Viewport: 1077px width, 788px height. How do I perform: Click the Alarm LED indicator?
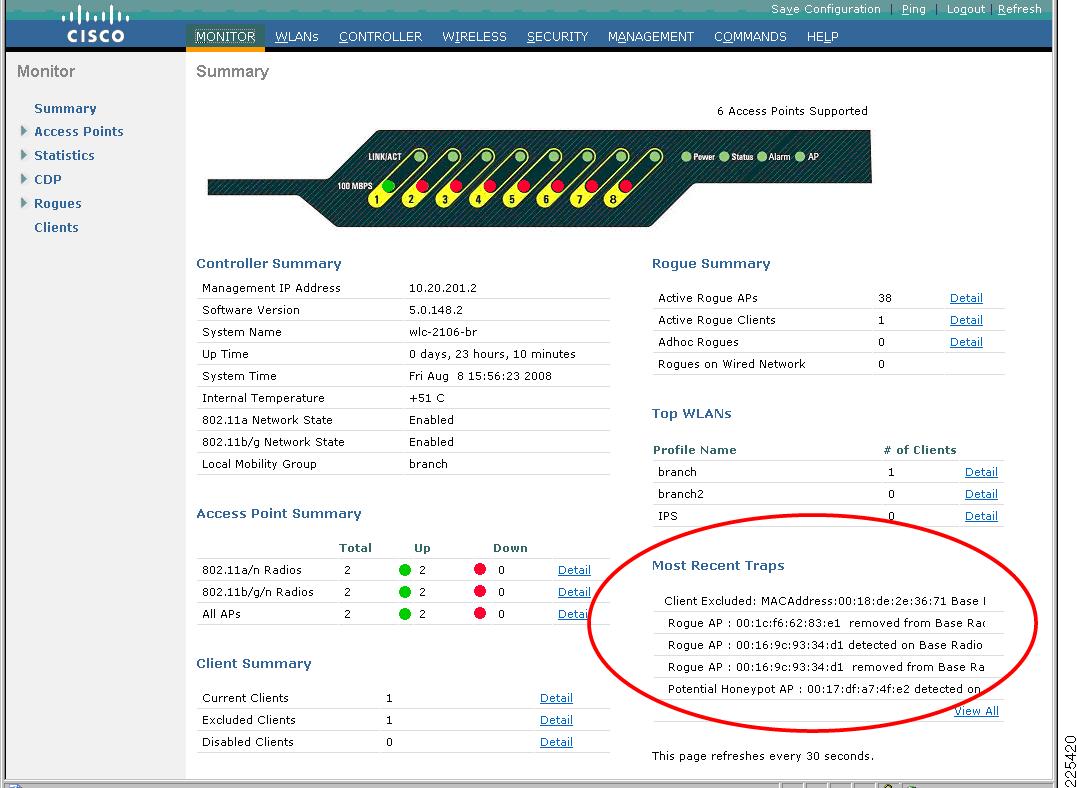tap(762, 157)
